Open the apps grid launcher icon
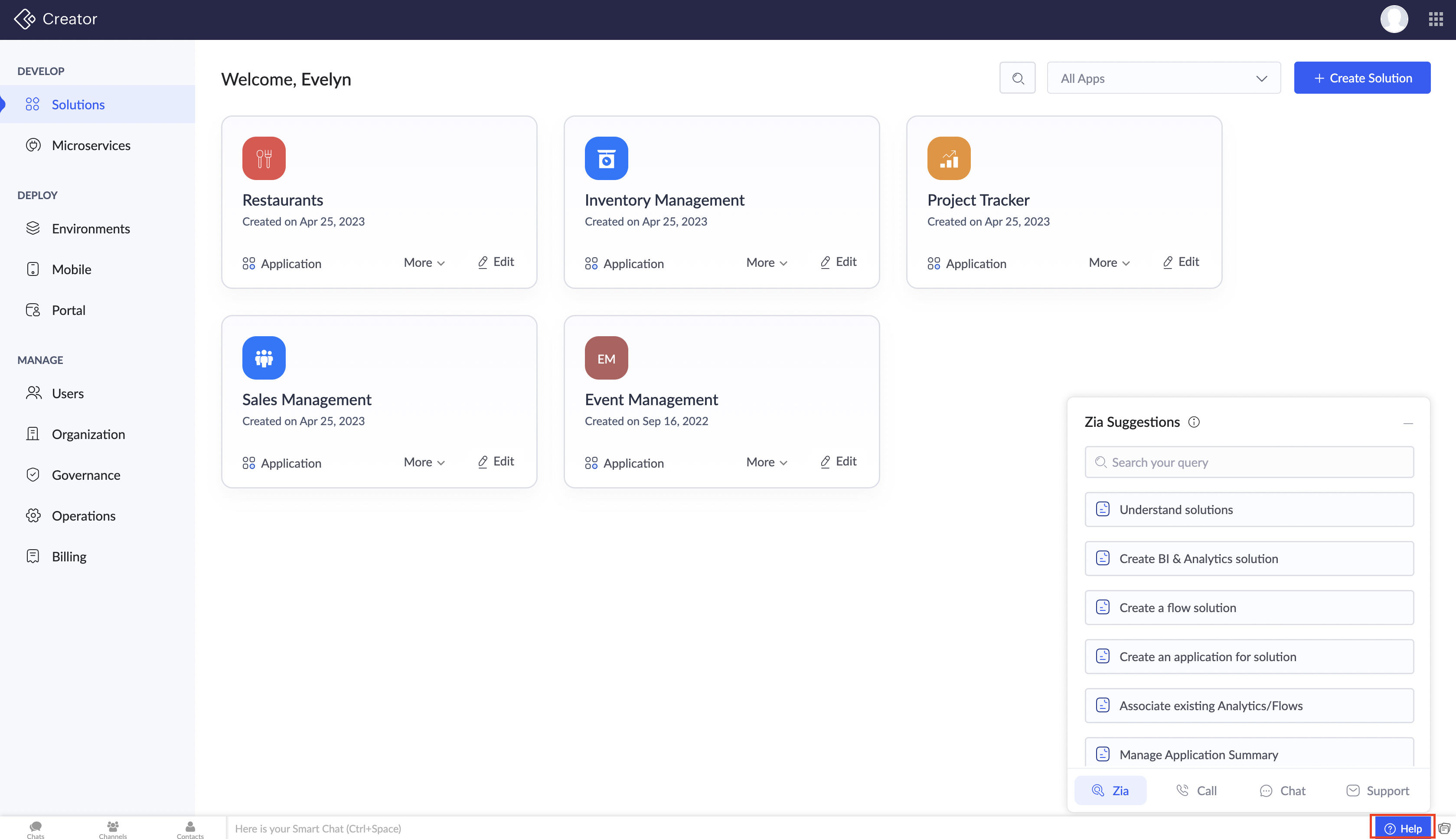This screenshot has width=1456, height=839. point(1435,19)
